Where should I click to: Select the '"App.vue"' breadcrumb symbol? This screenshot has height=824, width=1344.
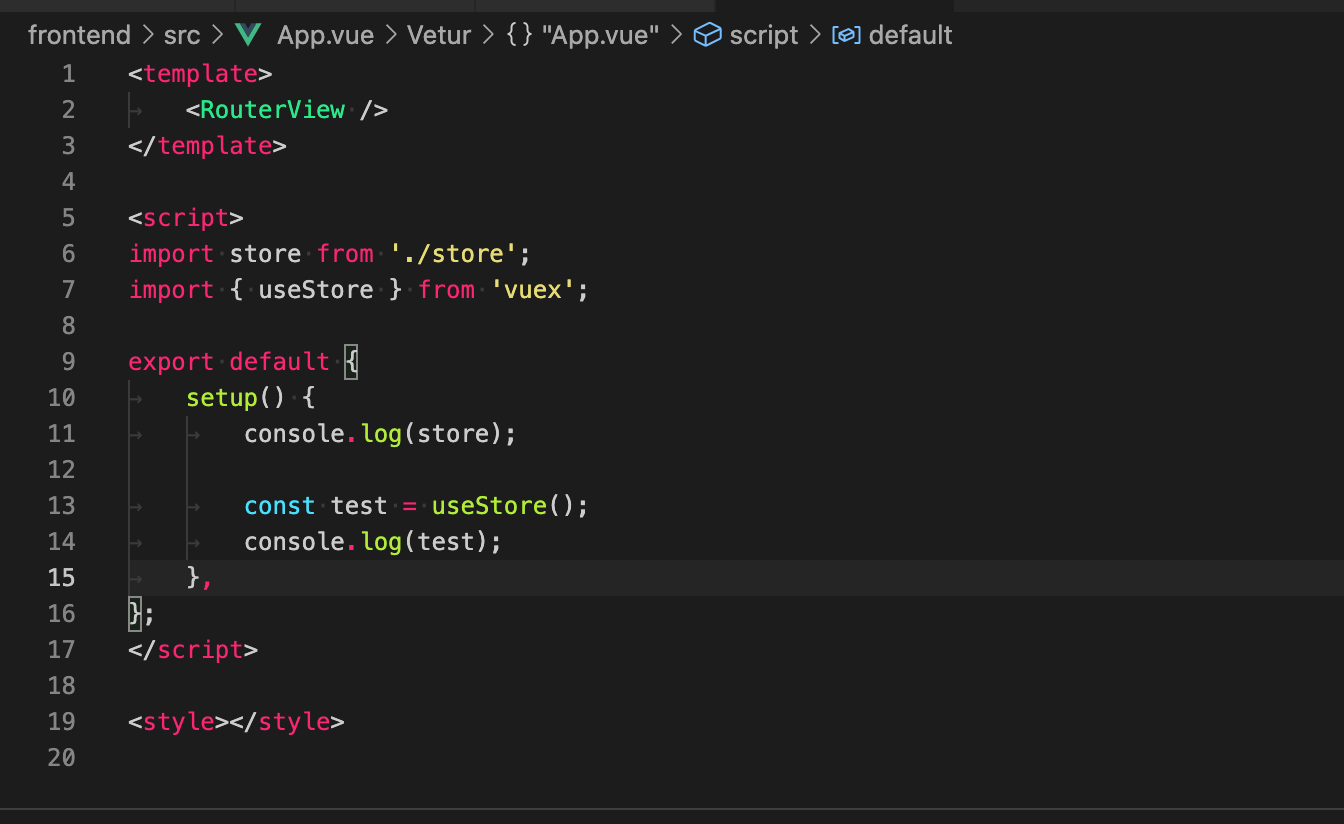tap(600, 35)
